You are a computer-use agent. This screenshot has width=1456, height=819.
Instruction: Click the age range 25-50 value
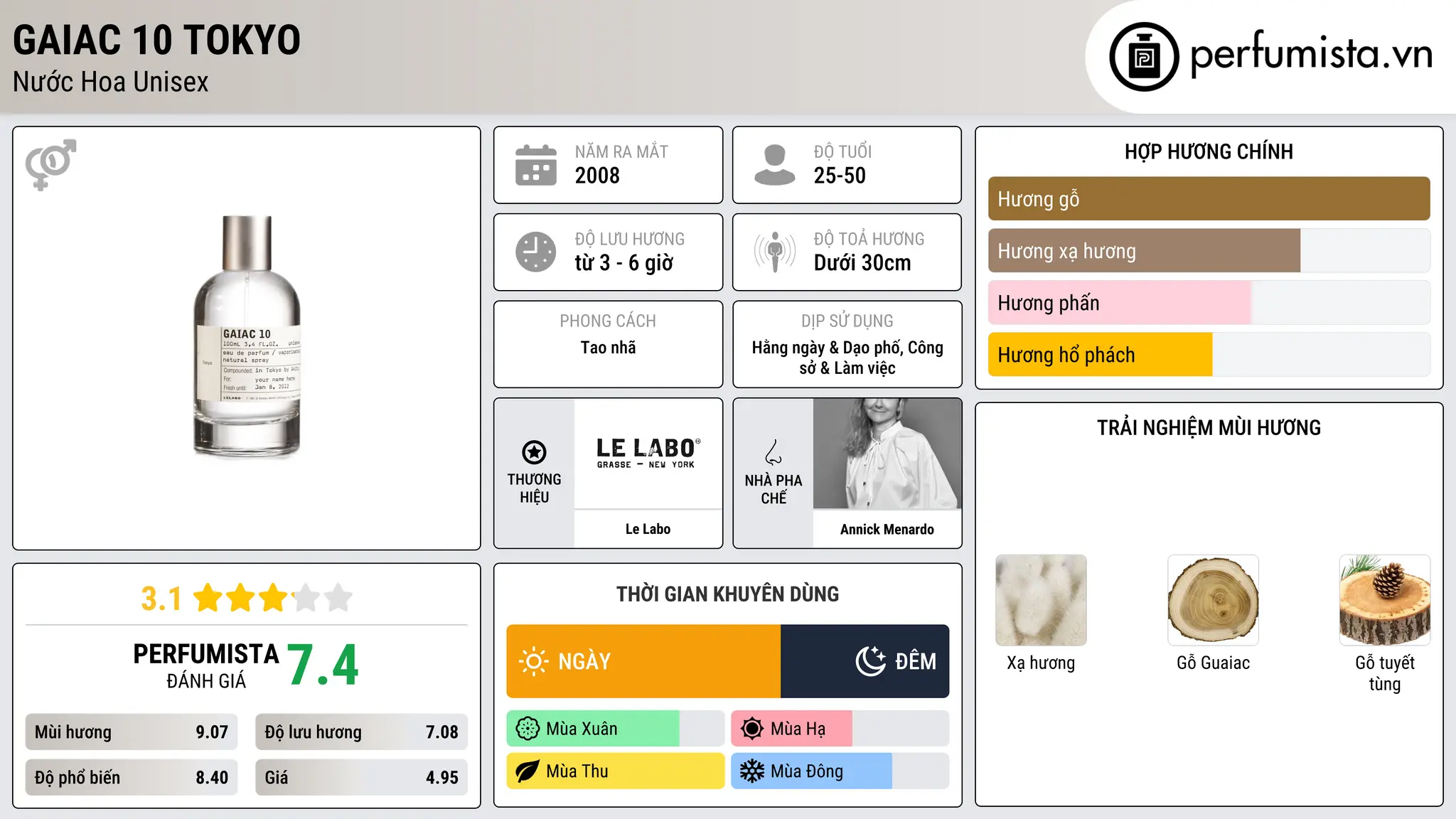[840, 176]
